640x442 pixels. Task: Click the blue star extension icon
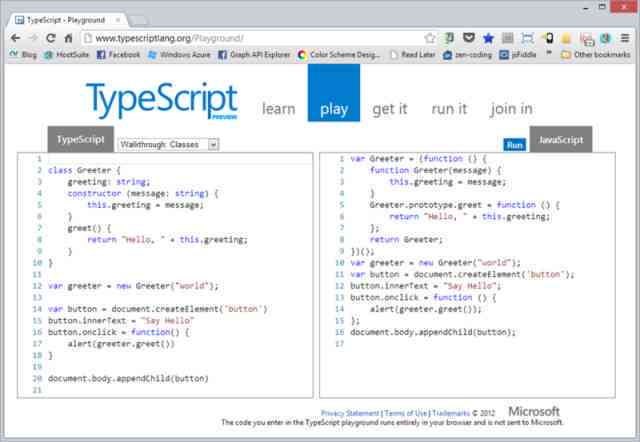click(488, 38)
